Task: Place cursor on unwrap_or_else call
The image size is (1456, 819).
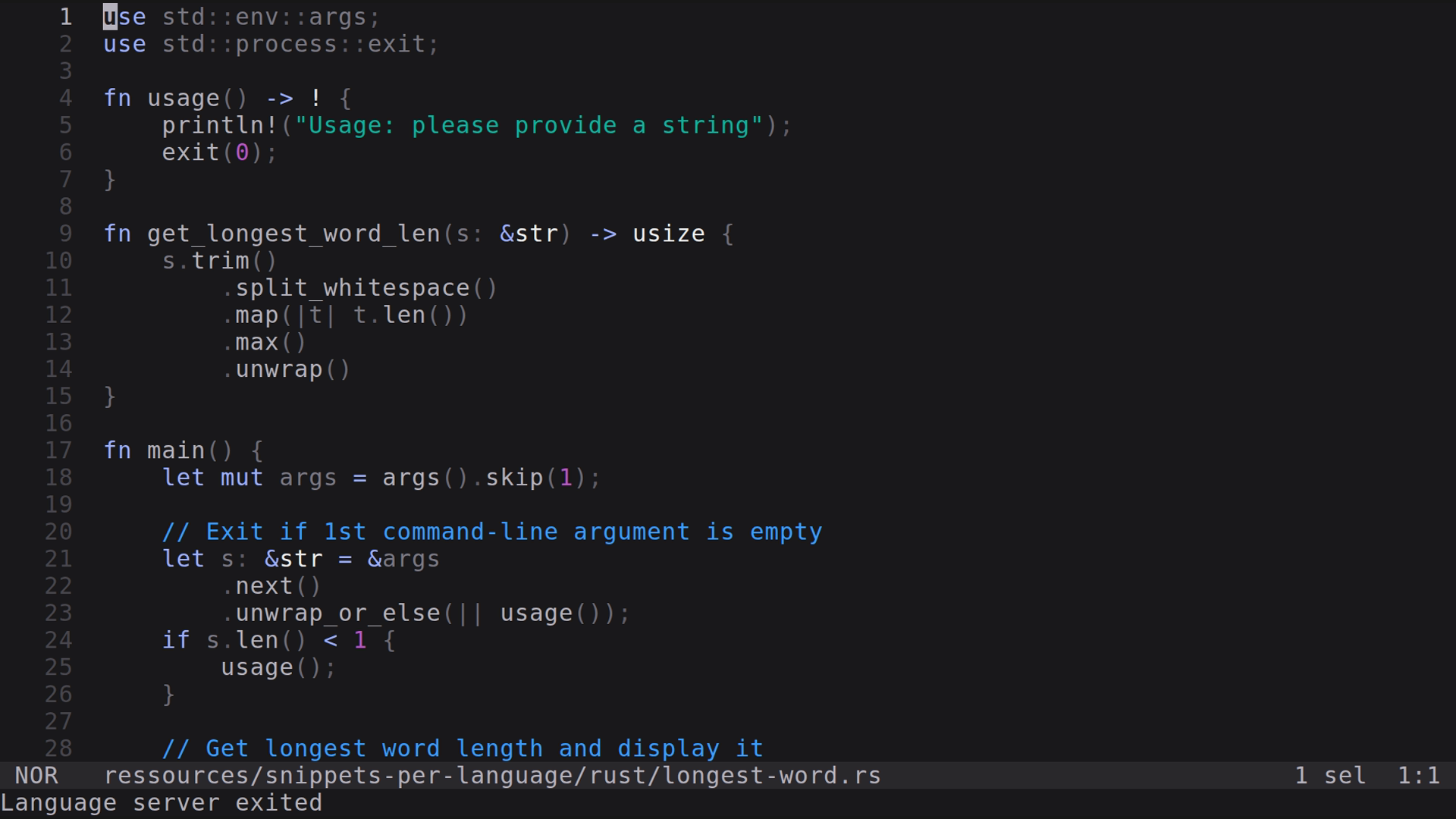Action: click(x=337, y=613)
